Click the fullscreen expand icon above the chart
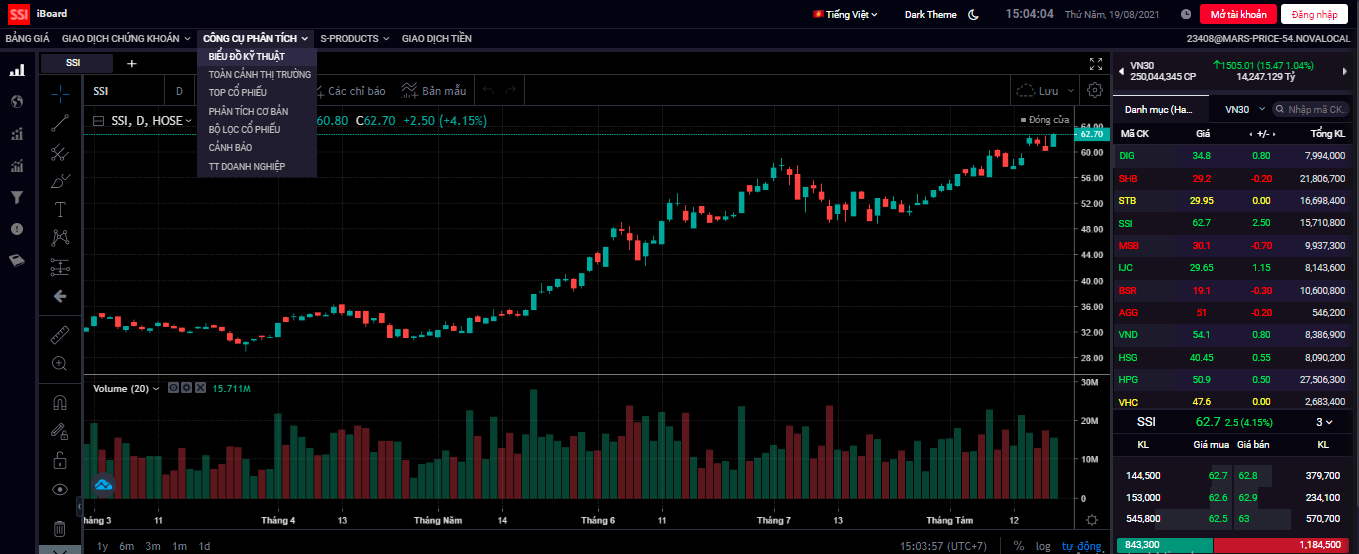The width and height of the screenshot is (1359, 554). 1095,63
